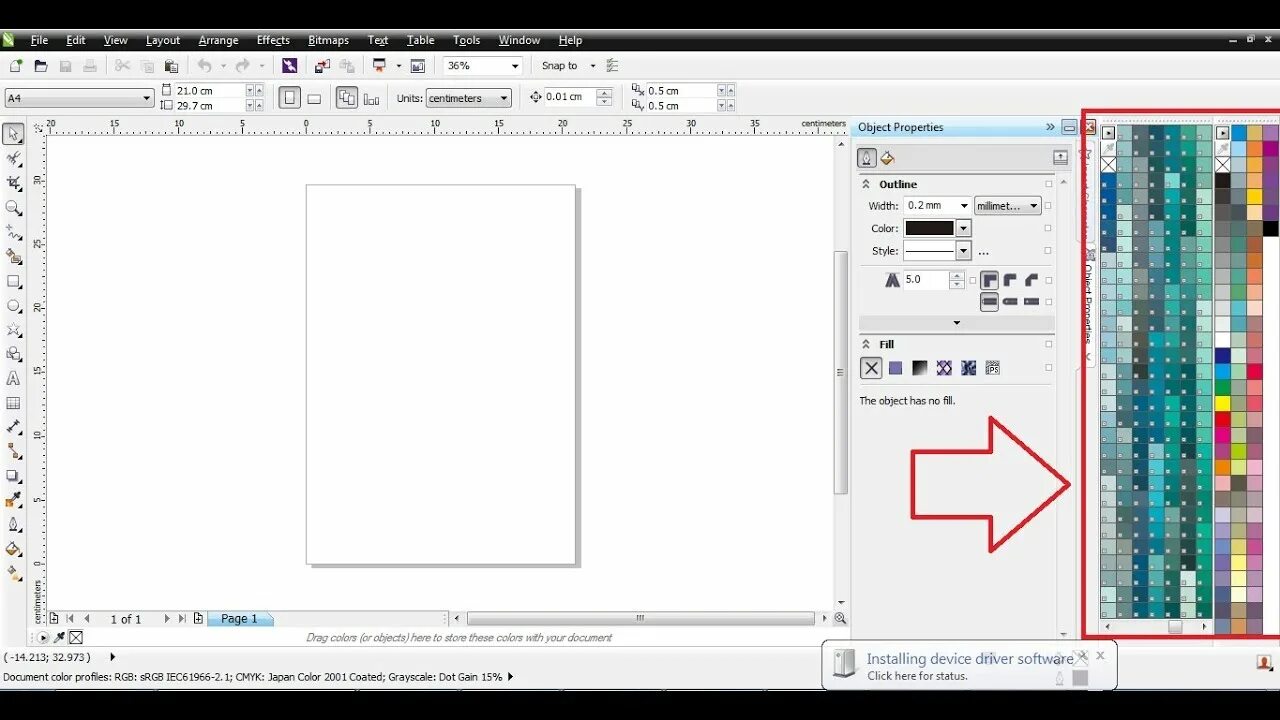The height and width of the screenshot is (720, 1280).
Task: Select the Page 1 tab
Action: pos(239,619)
